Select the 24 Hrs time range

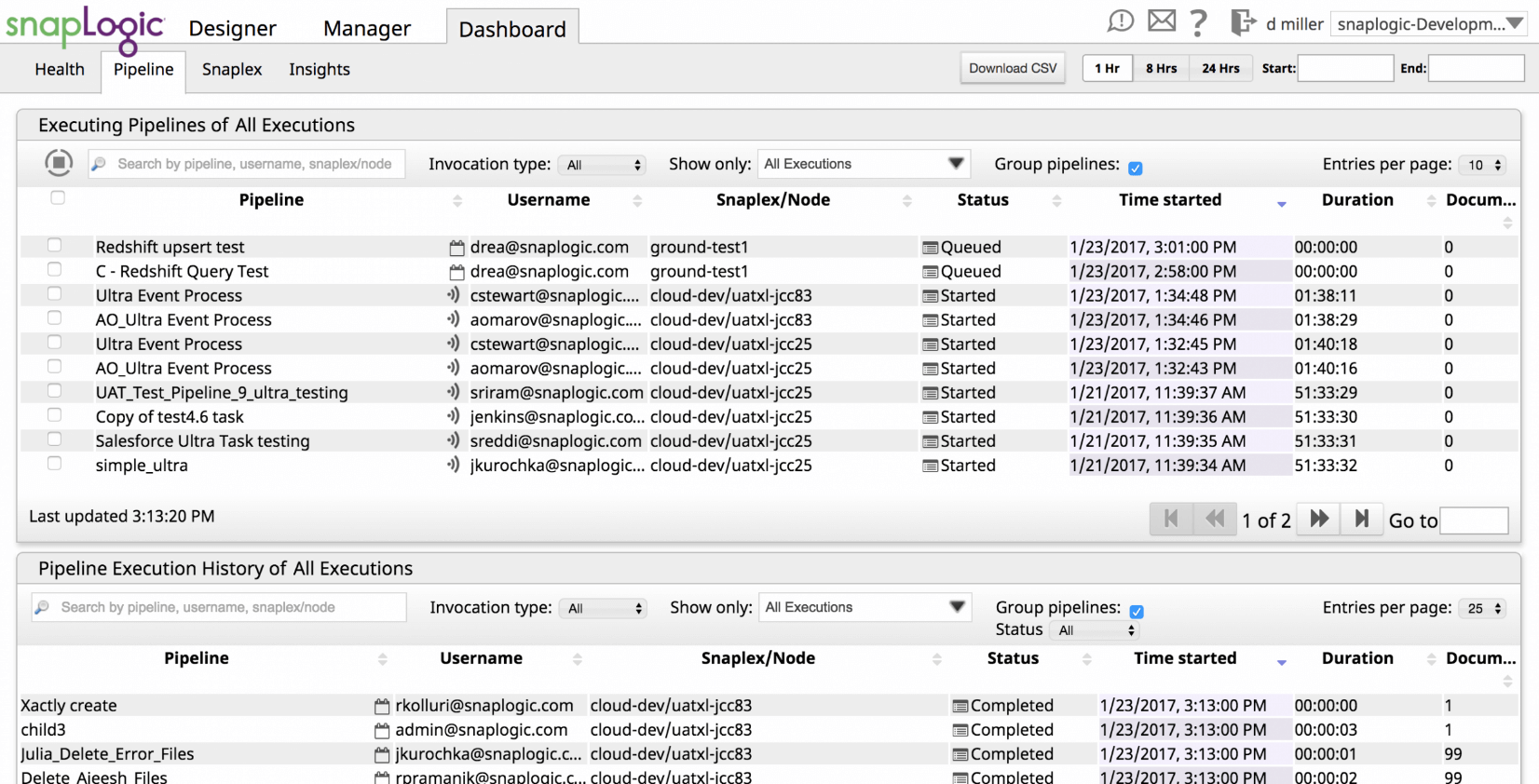click(x=1220, y=68)
